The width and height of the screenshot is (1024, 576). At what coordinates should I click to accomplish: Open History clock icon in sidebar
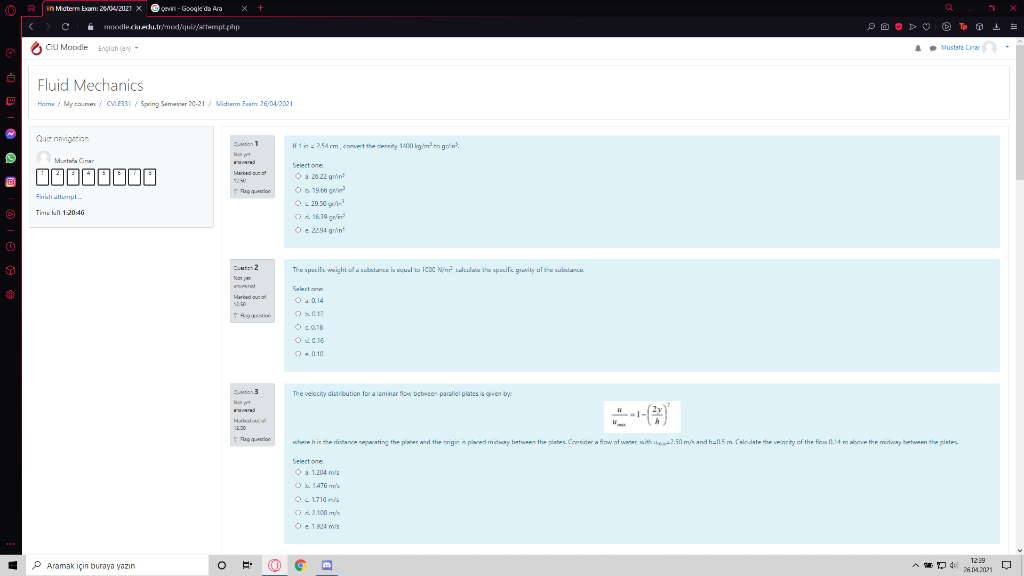coord(10,247)
